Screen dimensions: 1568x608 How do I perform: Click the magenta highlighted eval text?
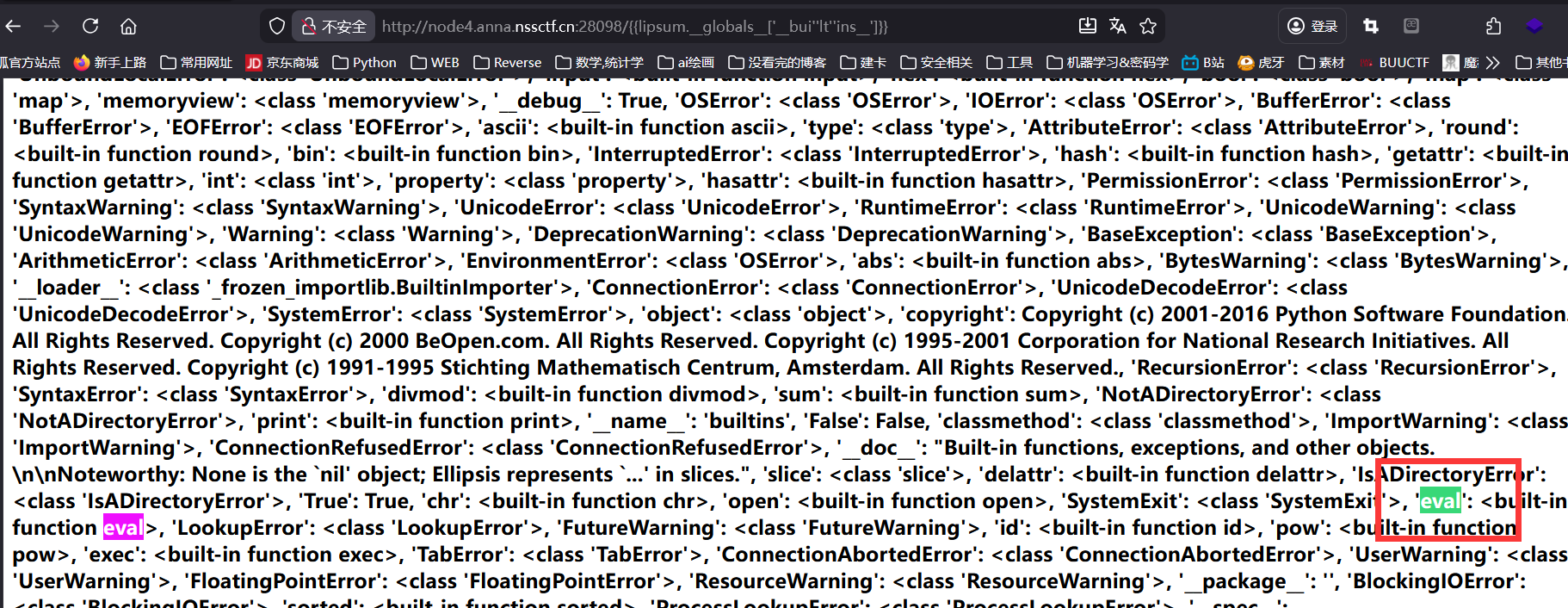(123, 527)
